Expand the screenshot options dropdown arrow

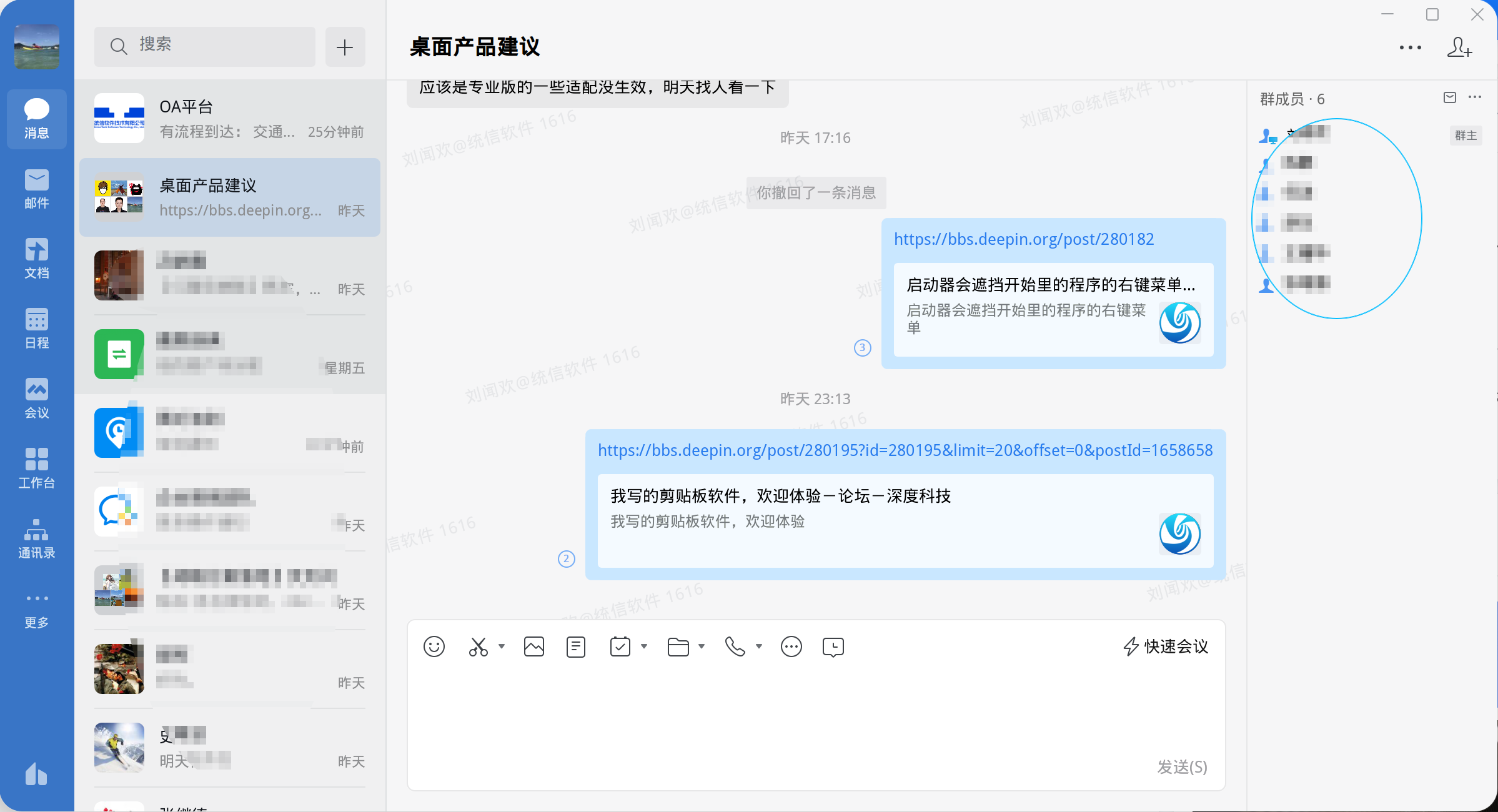tap(502, 646)
